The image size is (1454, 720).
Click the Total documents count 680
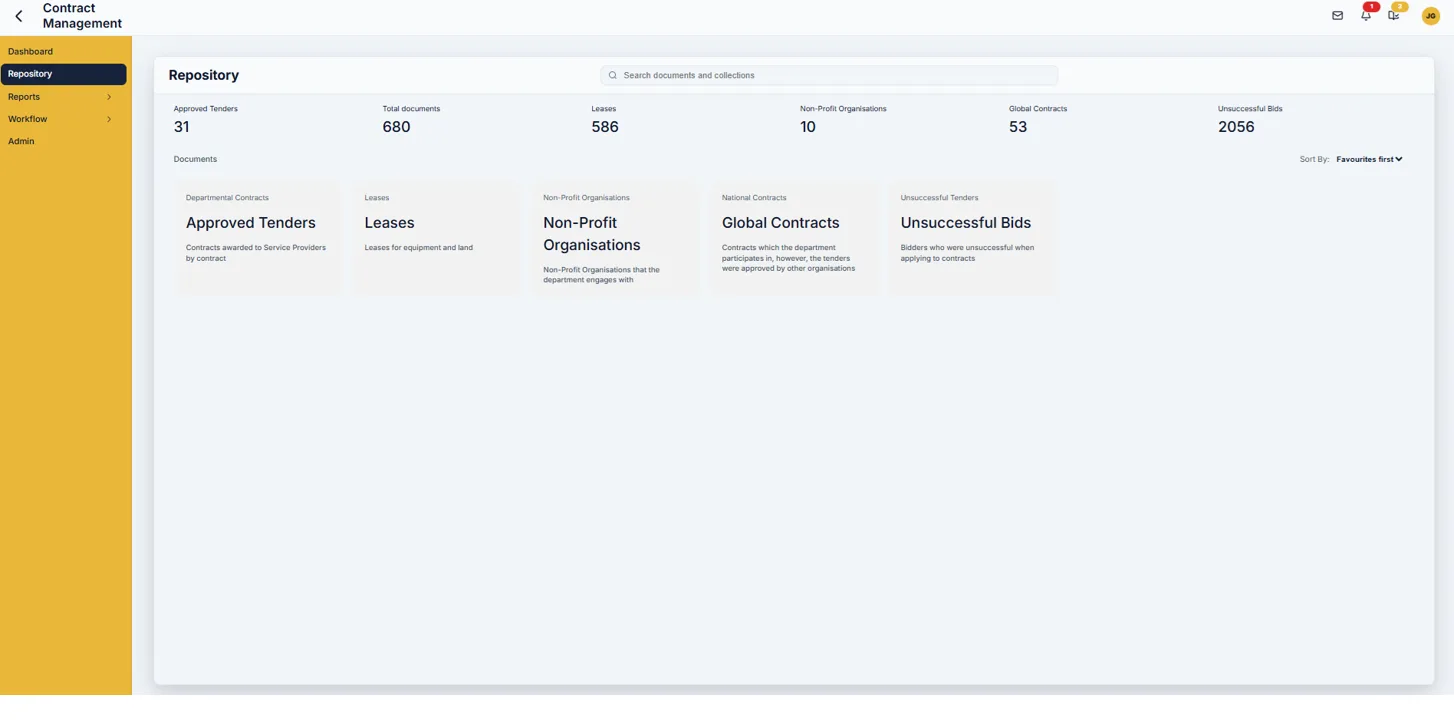tap(396, 127)
